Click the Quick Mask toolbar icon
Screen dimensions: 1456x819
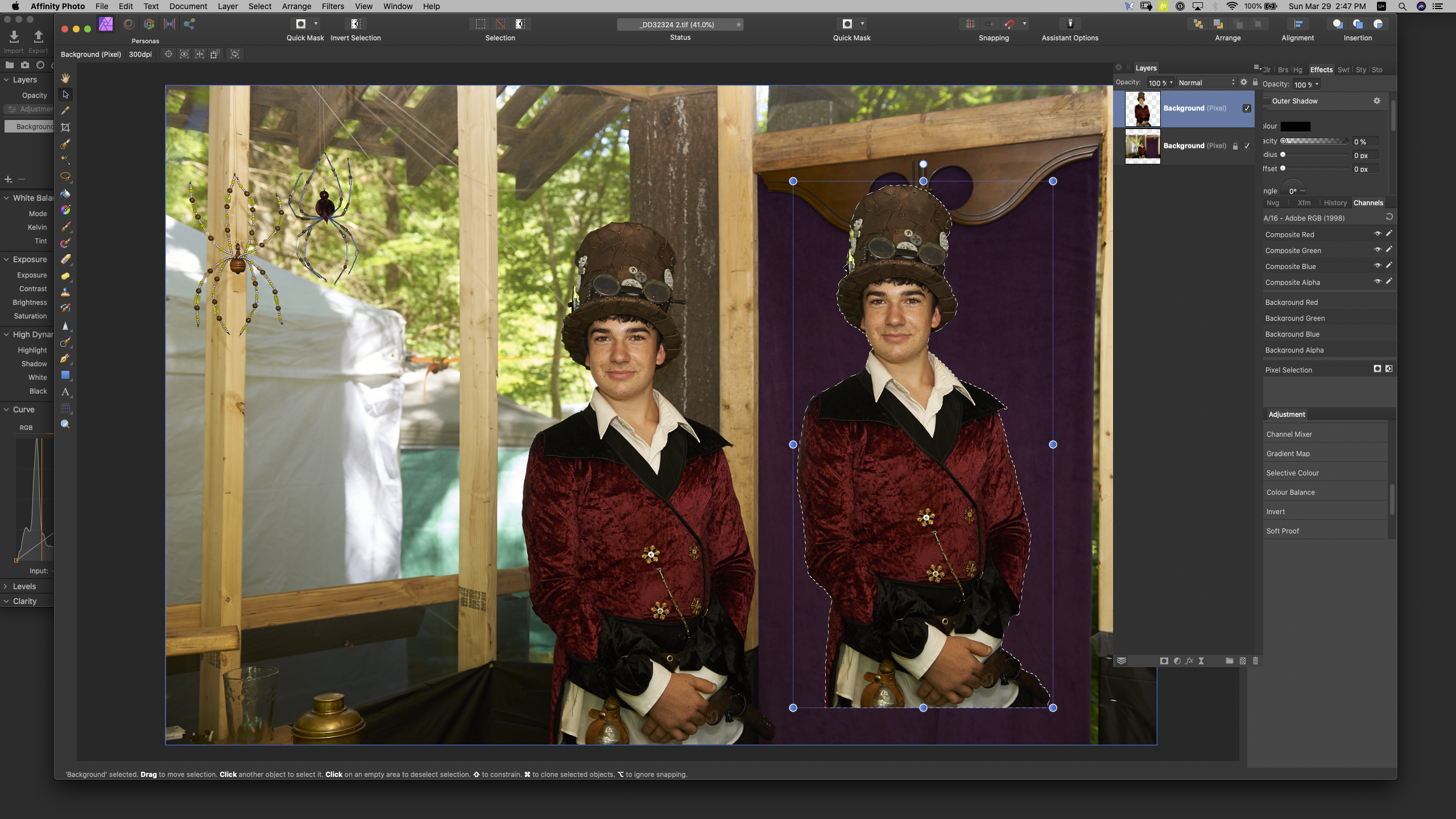pos(300,24)
